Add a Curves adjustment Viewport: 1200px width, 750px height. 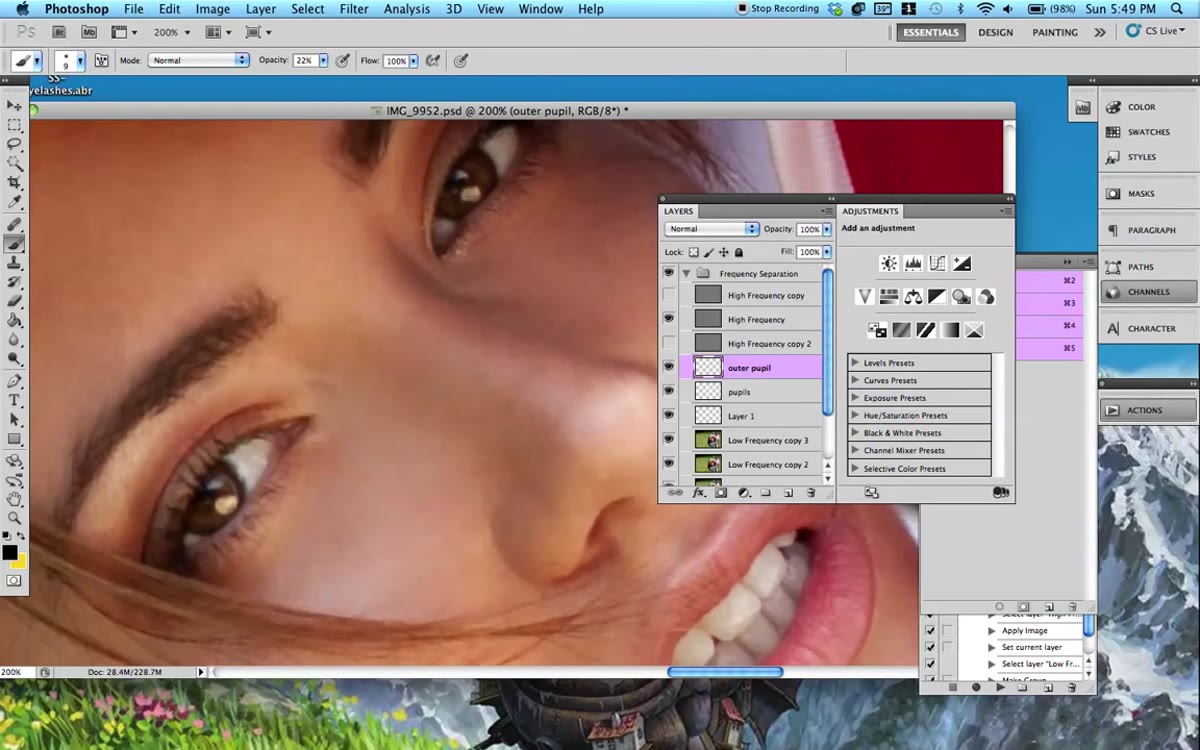coord(937,264)
